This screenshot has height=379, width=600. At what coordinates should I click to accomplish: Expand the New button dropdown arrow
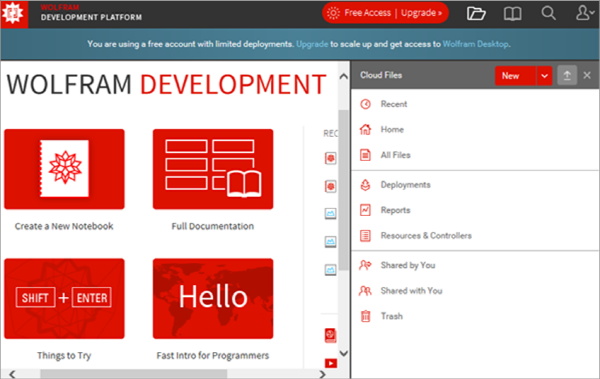[x=545, y=76]
